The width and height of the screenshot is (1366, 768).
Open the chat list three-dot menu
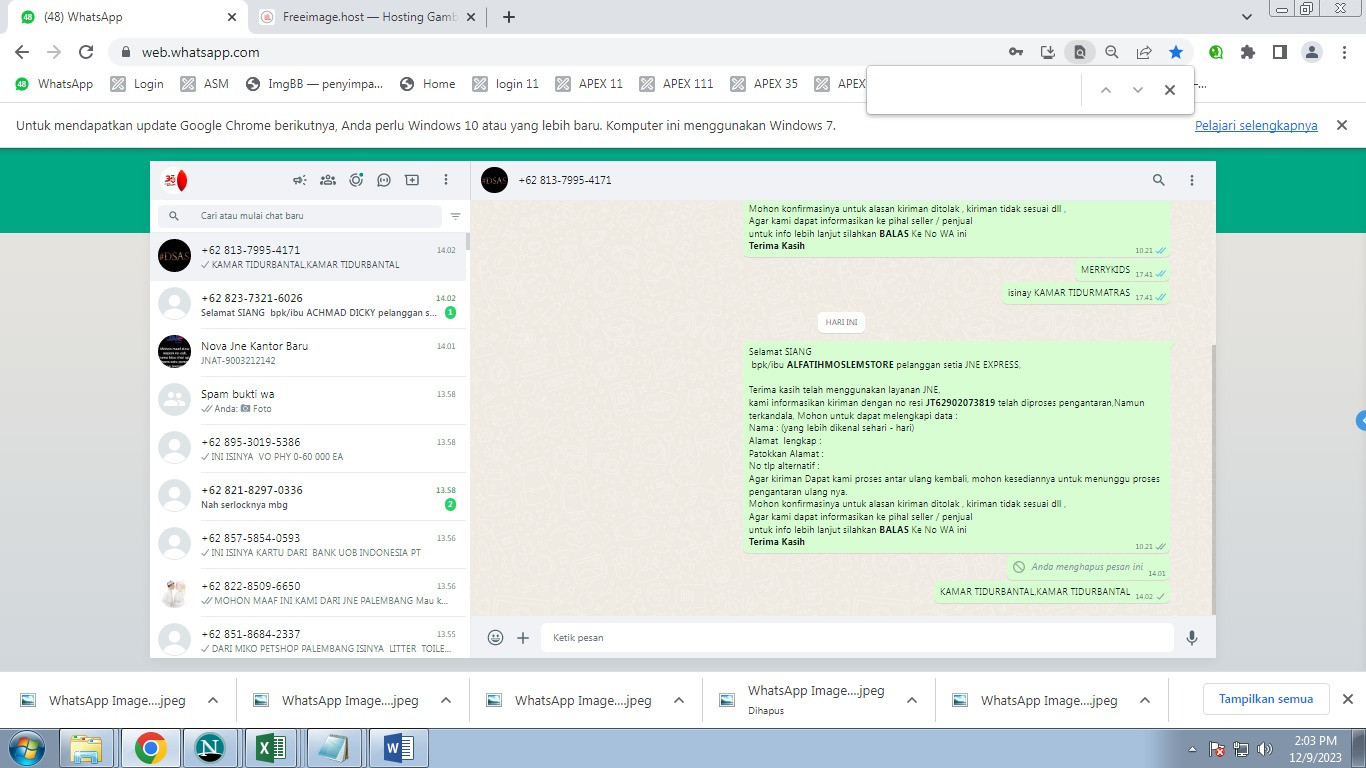point(446,180)
